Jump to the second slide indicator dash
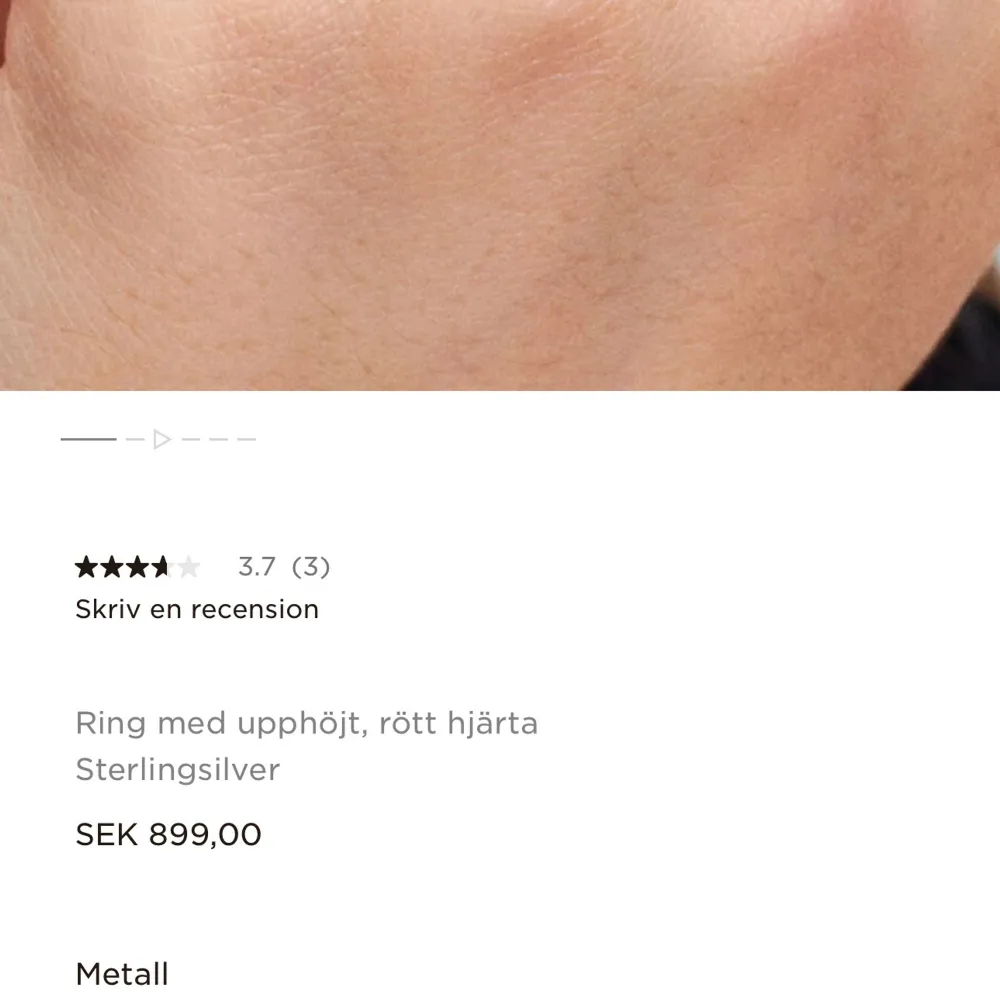 [x=135, y=439]
